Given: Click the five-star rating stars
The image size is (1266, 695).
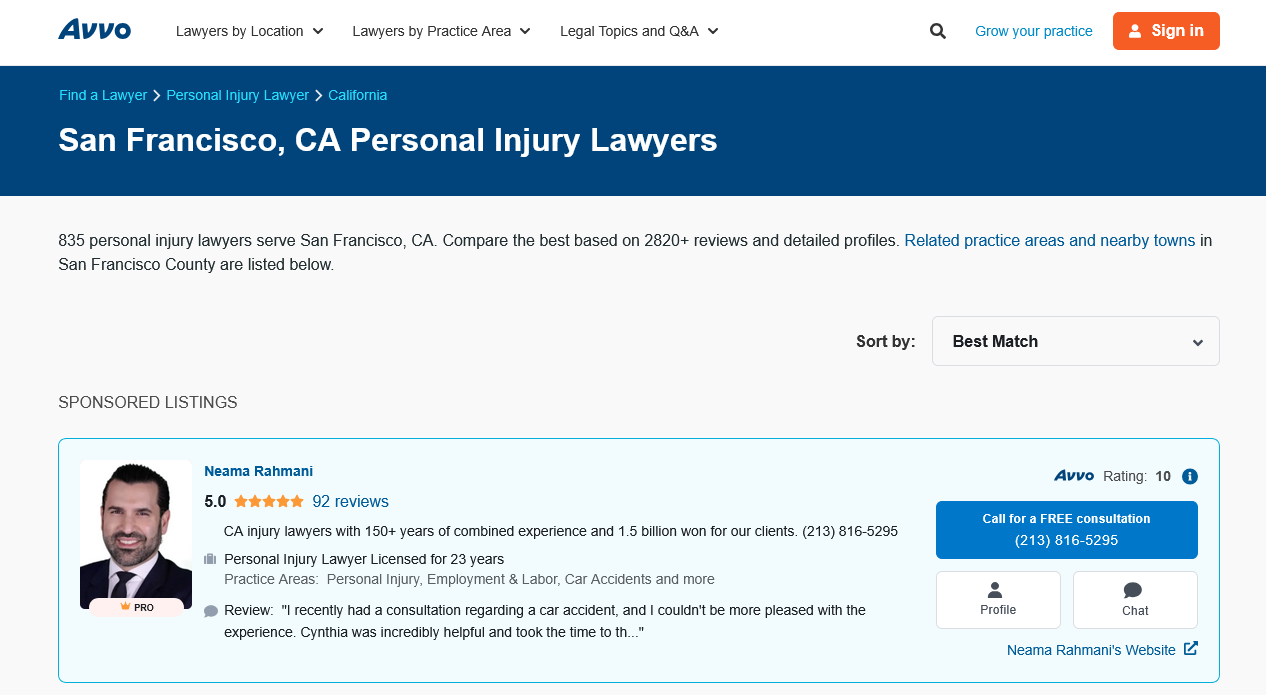Looking at the screenshot, I should 268,501.
